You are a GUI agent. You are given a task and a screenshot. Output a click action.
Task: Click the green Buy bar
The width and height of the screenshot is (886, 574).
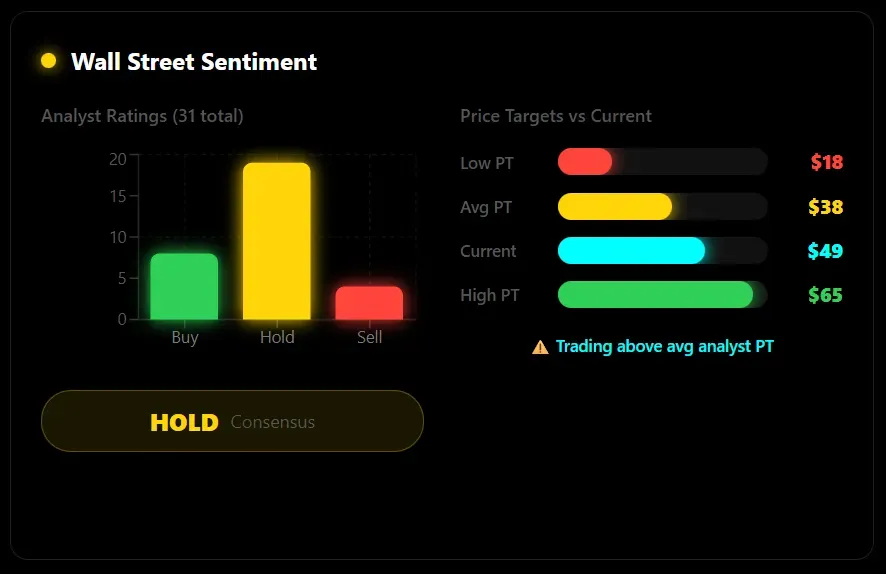coord(184,287)
